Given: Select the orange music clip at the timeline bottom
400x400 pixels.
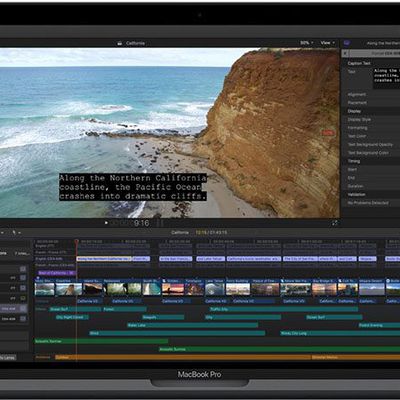Looking at the screenshot, I should tap(183, 357).
